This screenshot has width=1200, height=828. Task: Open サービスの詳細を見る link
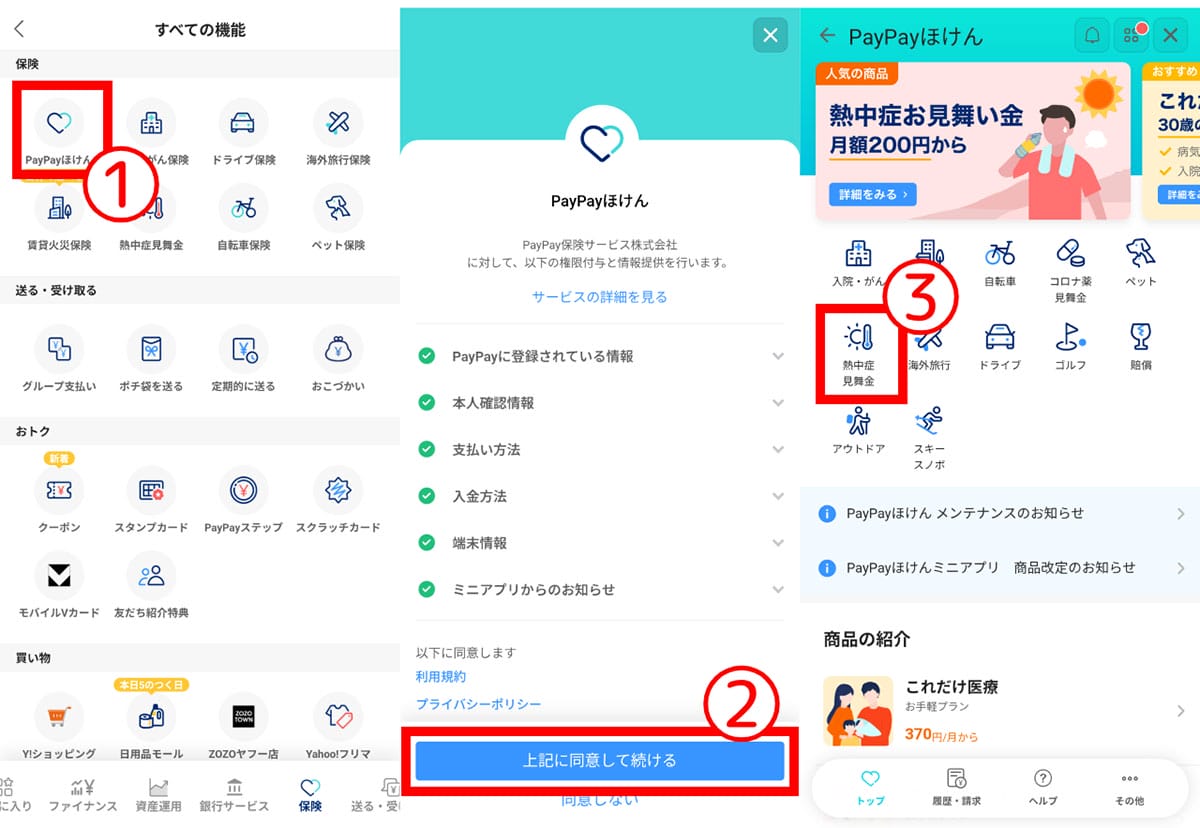(x=600, y=297)
